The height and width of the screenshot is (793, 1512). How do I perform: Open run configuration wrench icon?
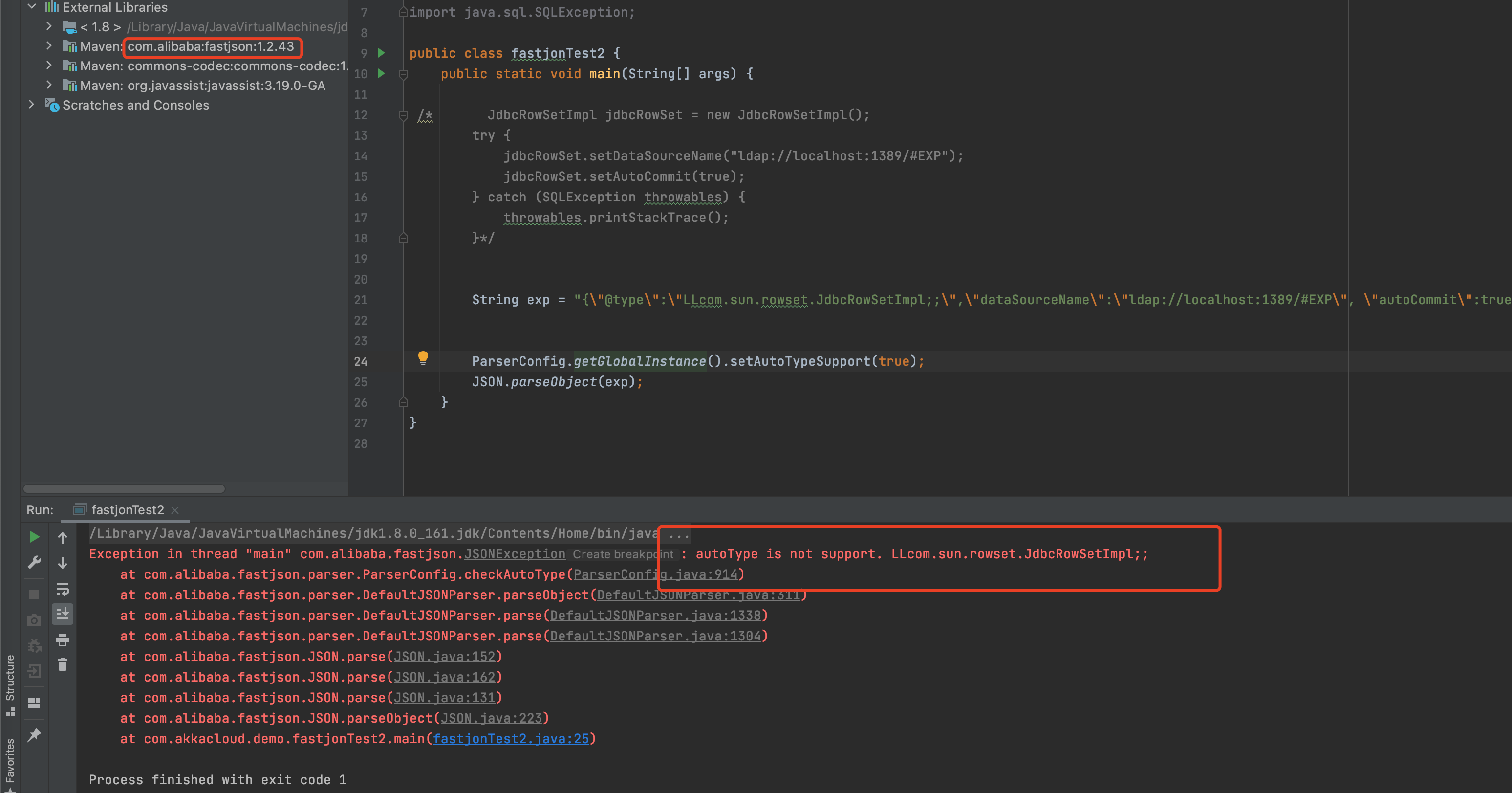pos(34,563)
